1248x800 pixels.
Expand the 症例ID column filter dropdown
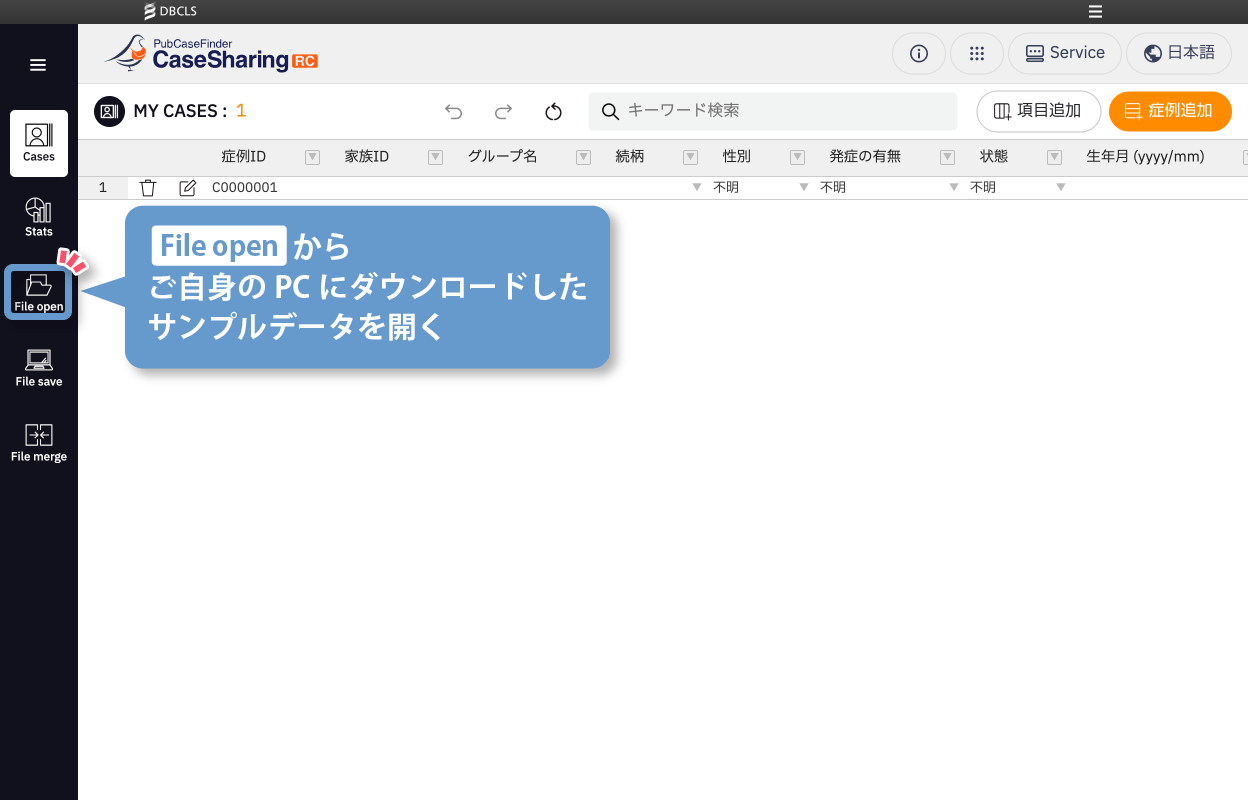coord(312,157)
